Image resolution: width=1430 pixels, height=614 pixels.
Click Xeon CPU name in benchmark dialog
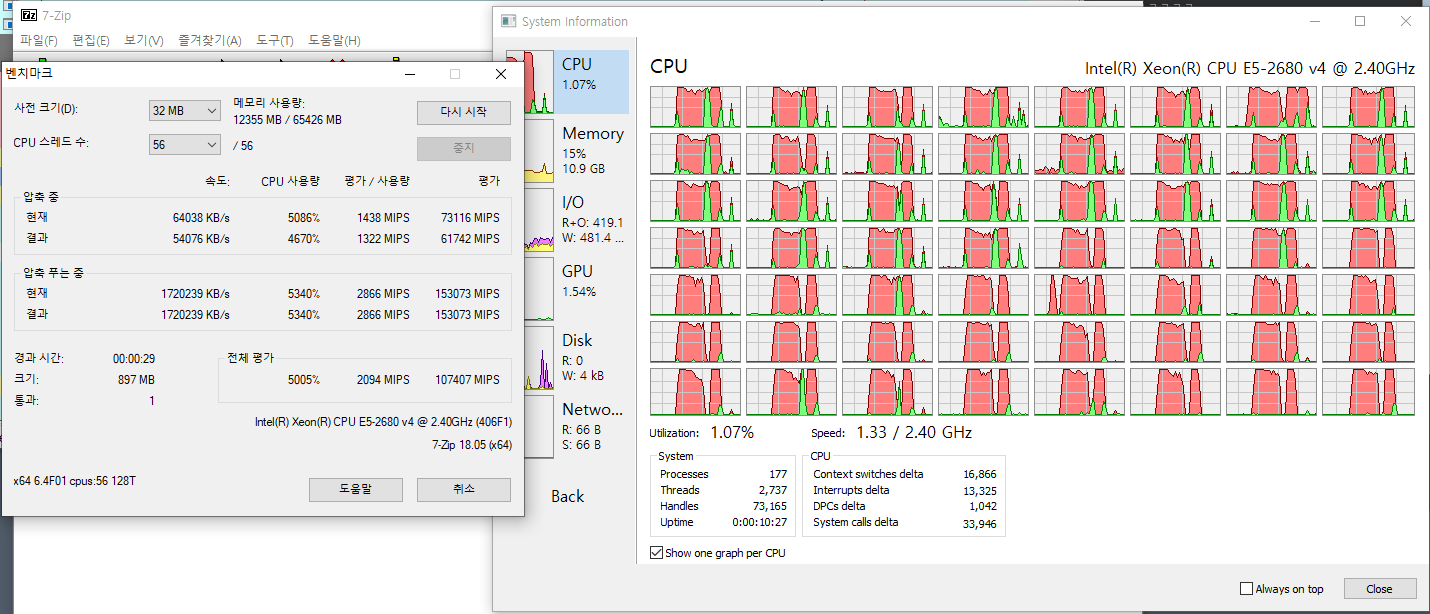[x=383, y=422]
